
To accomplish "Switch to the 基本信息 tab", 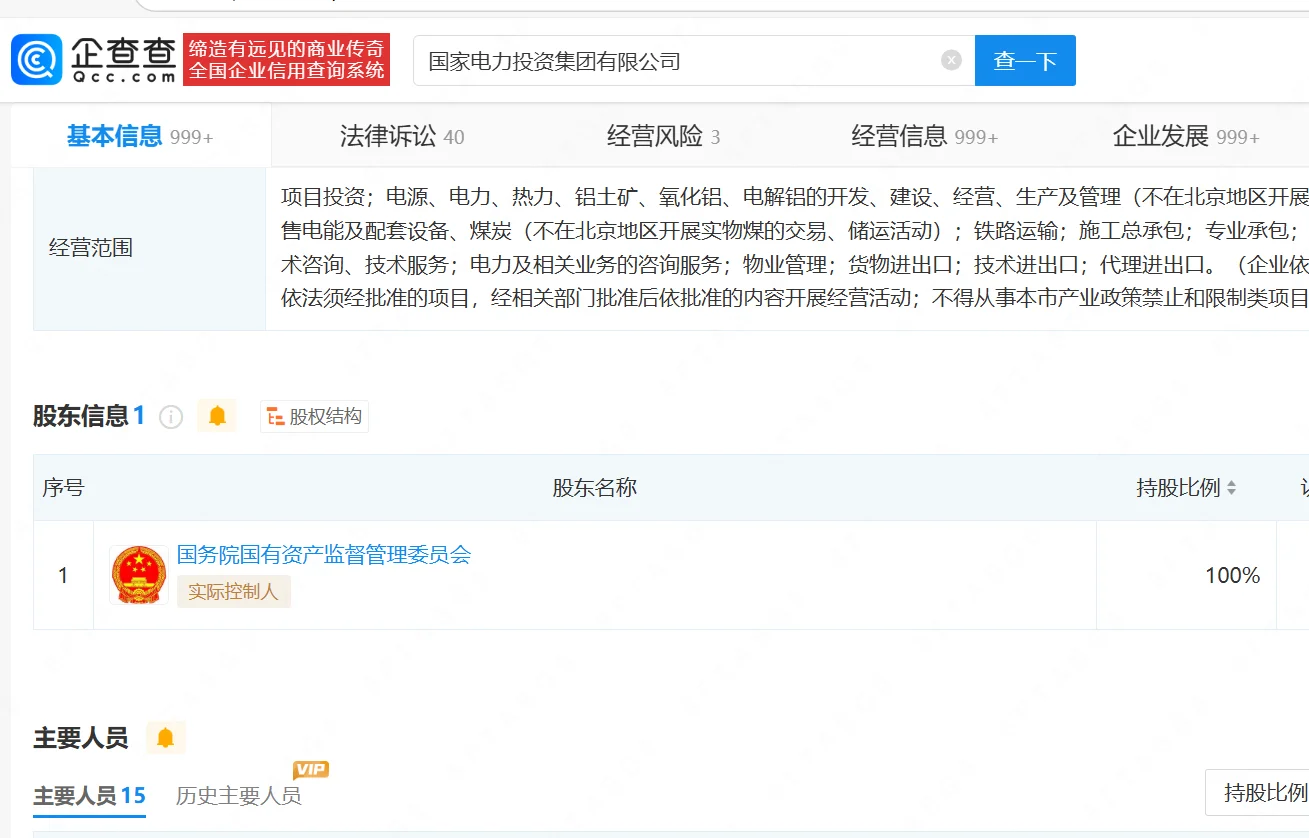I will pyautogui.click(x=140, y=136).
